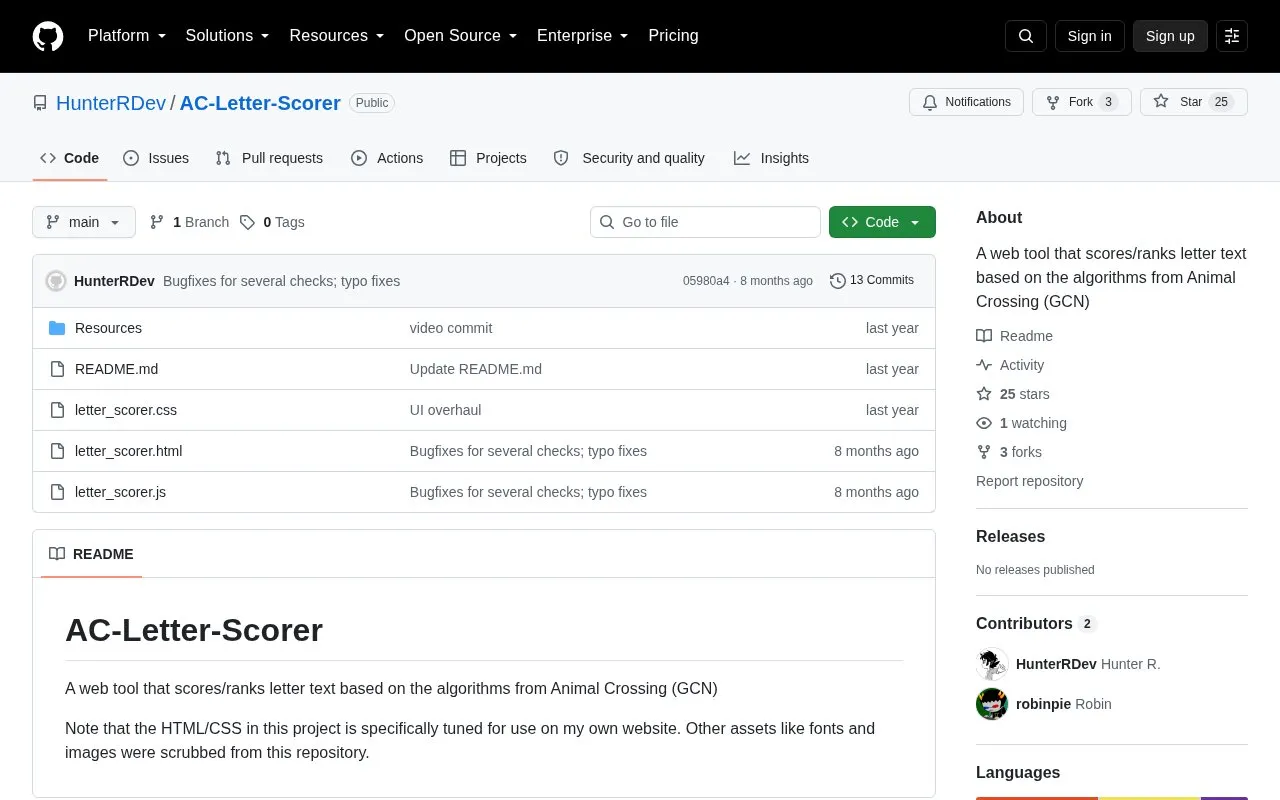This screenshot has height=800, width=1280.
Task: Click the Report repository link
Action: pyautogui.click(x=1029, y=481)
